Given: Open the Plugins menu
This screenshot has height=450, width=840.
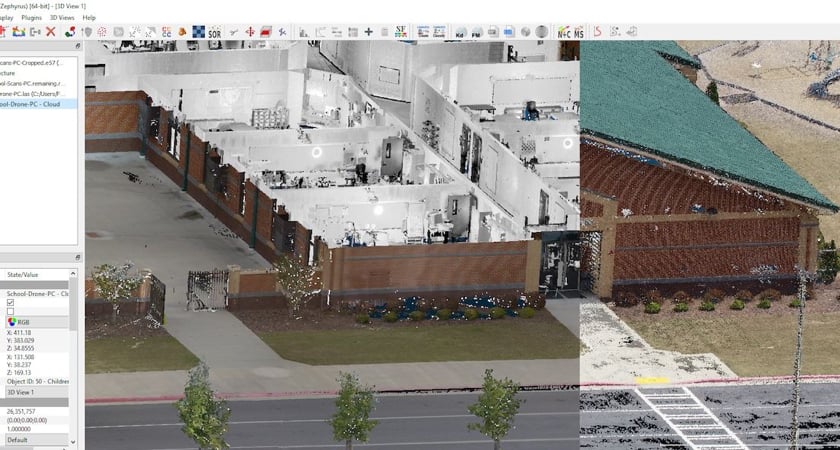Looking at the screenshot, I should pyautogui.click(x=32, y=17).
